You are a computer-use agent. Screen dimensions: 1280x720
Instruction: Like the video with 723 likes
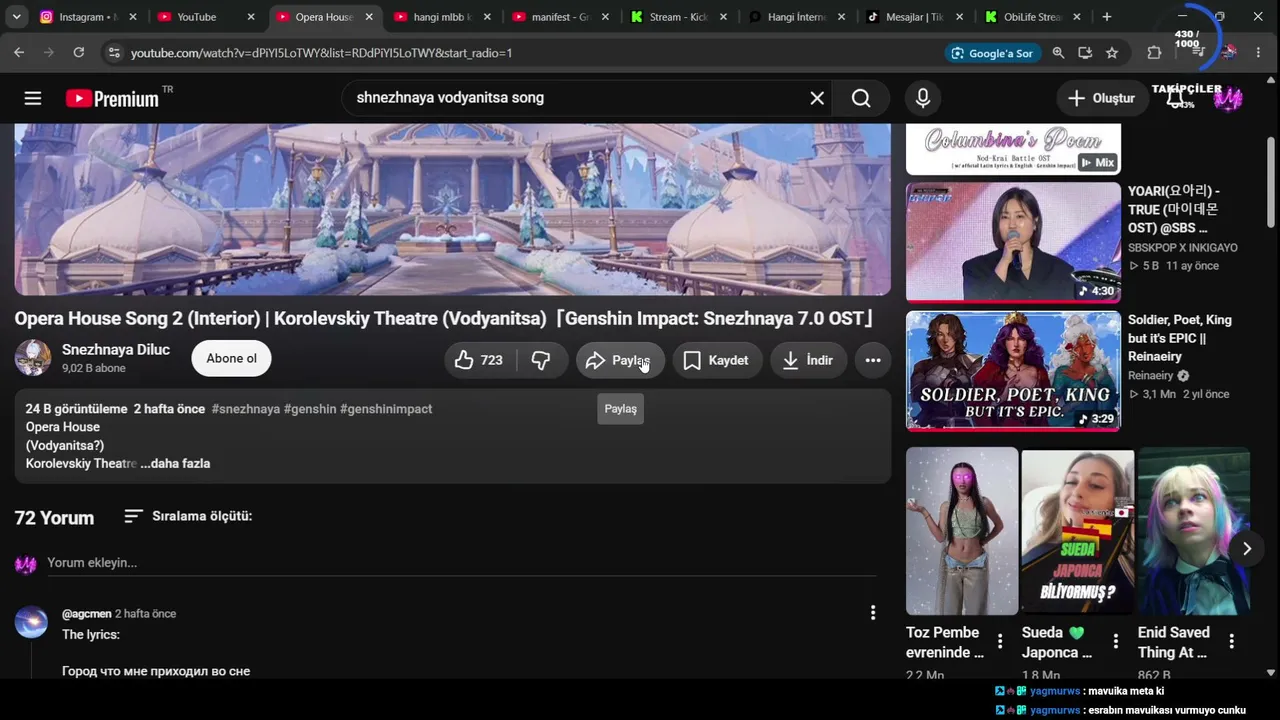tap(479, 360)
